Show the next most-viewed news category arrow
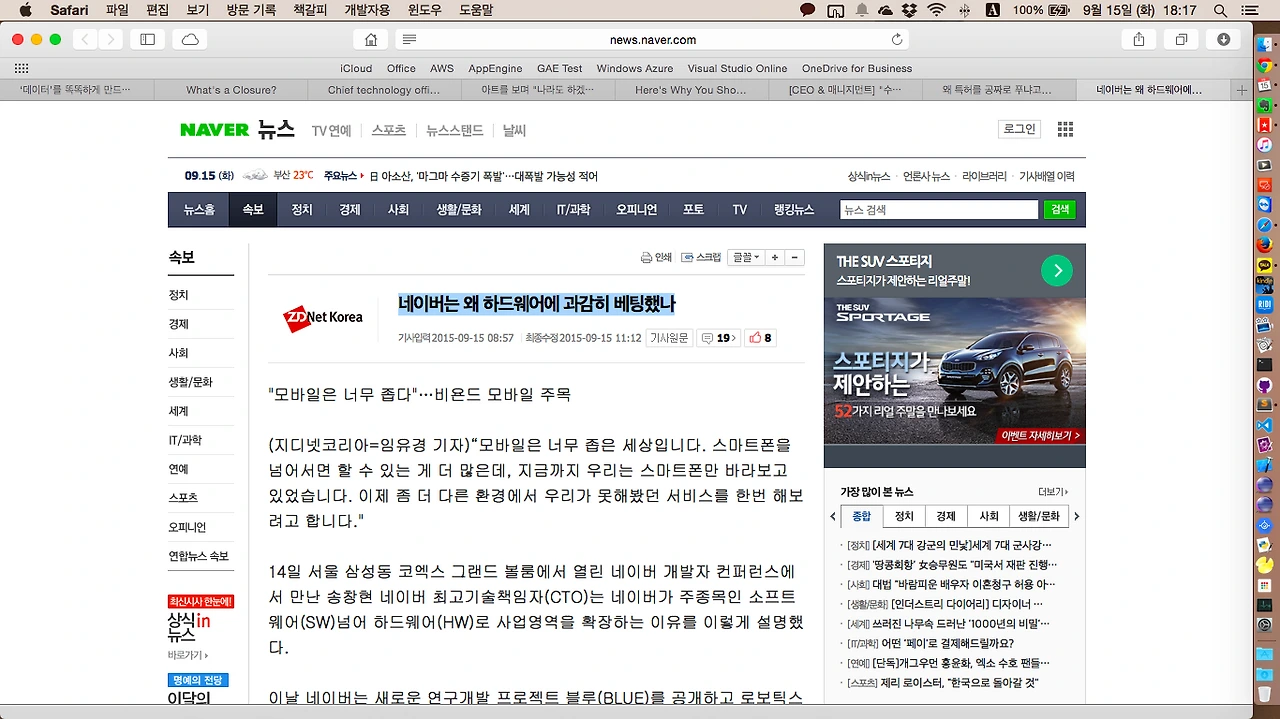Viewport: 1280px width, 719px height. (1077, 517)
